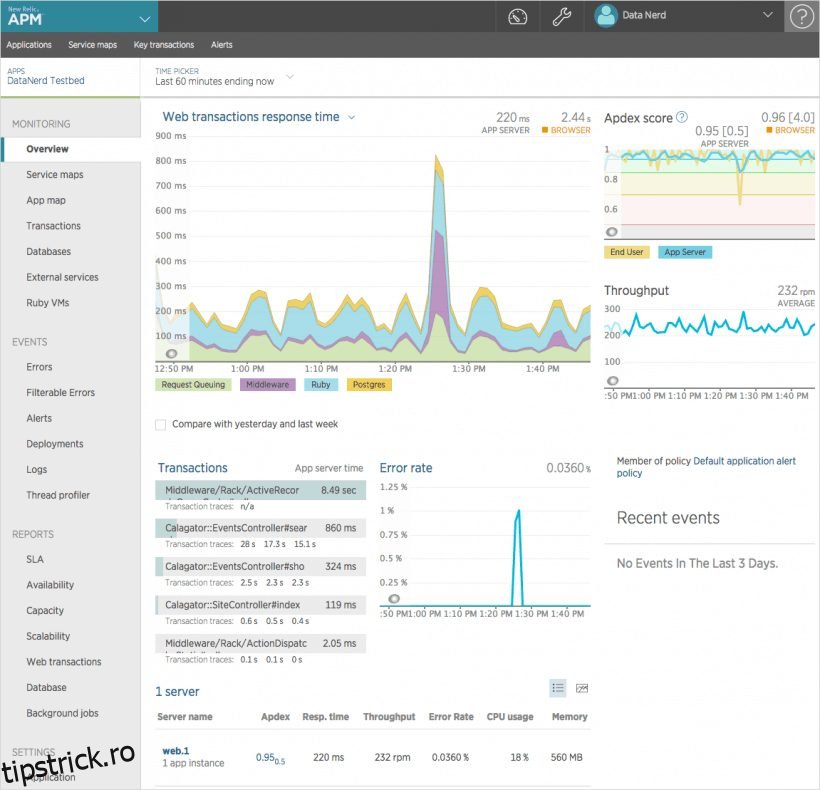This screenshot has height=790, width=820.
Task: Open the web.1 server link
Action: click(176, 750)
